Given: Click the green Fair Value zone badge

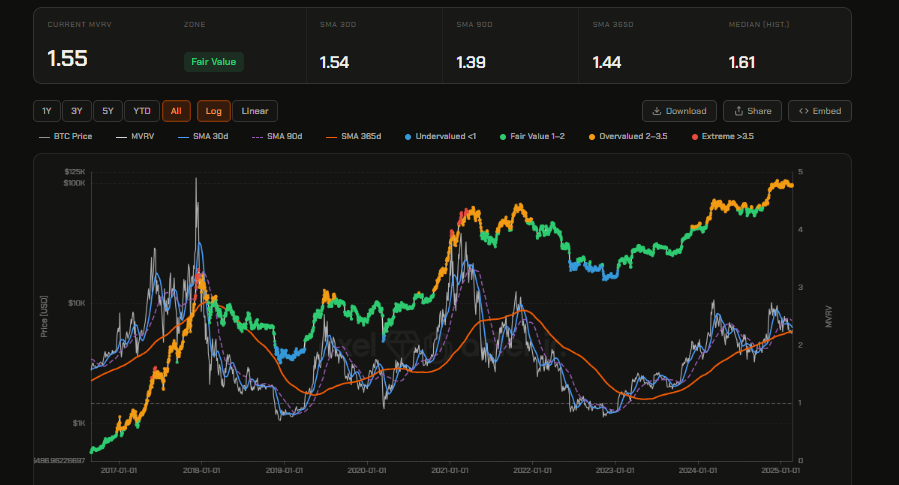Looking at the screenshot, I should [214, 62].
